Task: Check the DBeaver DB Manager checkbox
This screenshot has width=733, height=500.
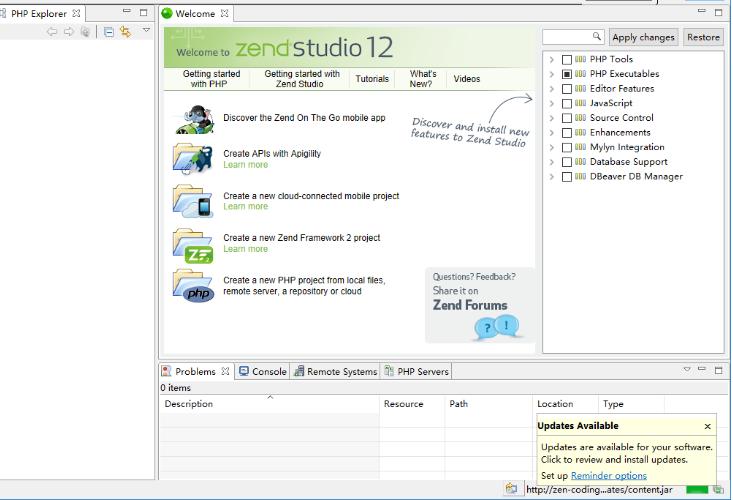Action: [x=567, y=177]
